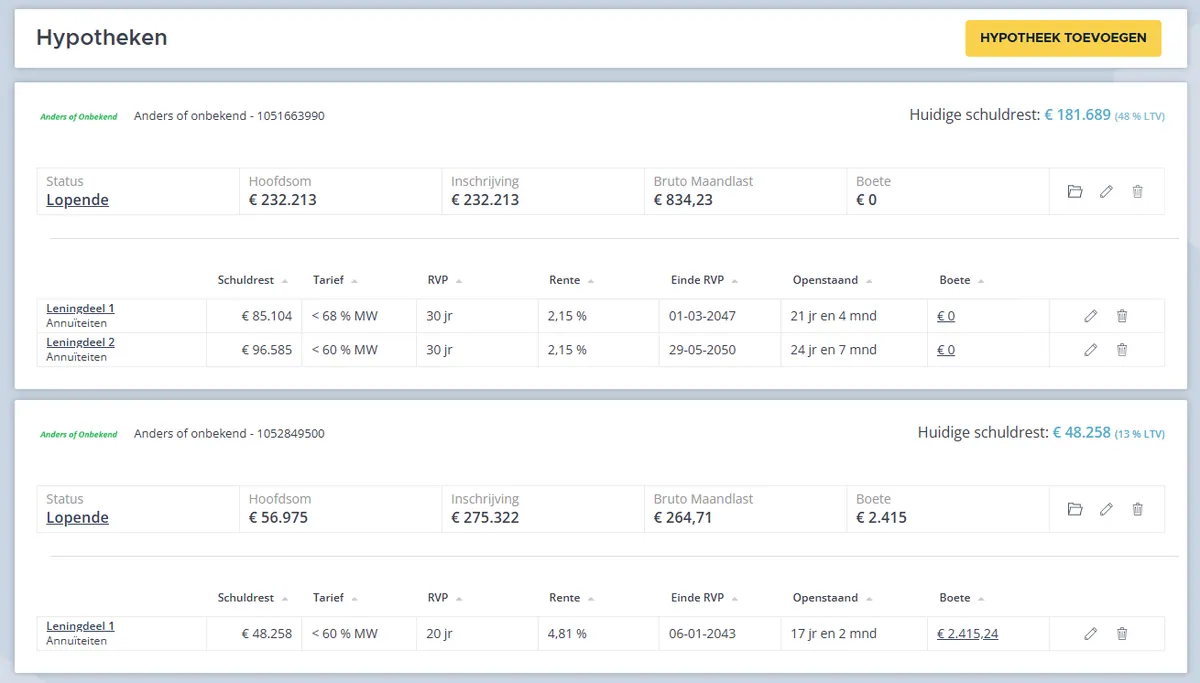
Task: Edit the € 85.104 Leningdeel 1 row
Action: pos(1091,316)
